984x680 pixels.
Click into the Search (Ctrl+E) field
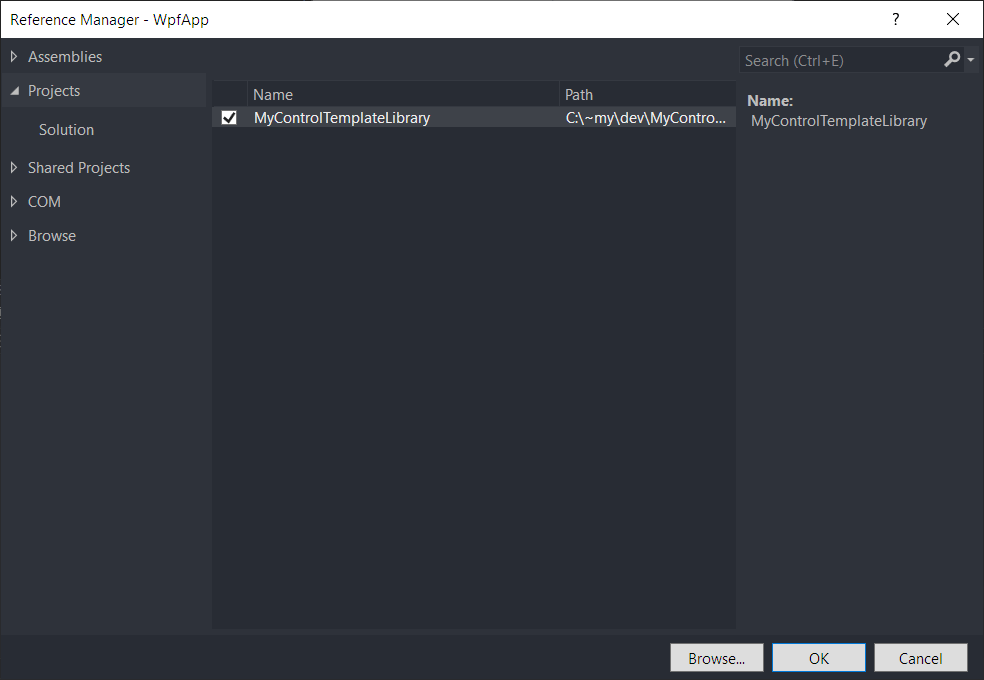(x=838, y=61)
